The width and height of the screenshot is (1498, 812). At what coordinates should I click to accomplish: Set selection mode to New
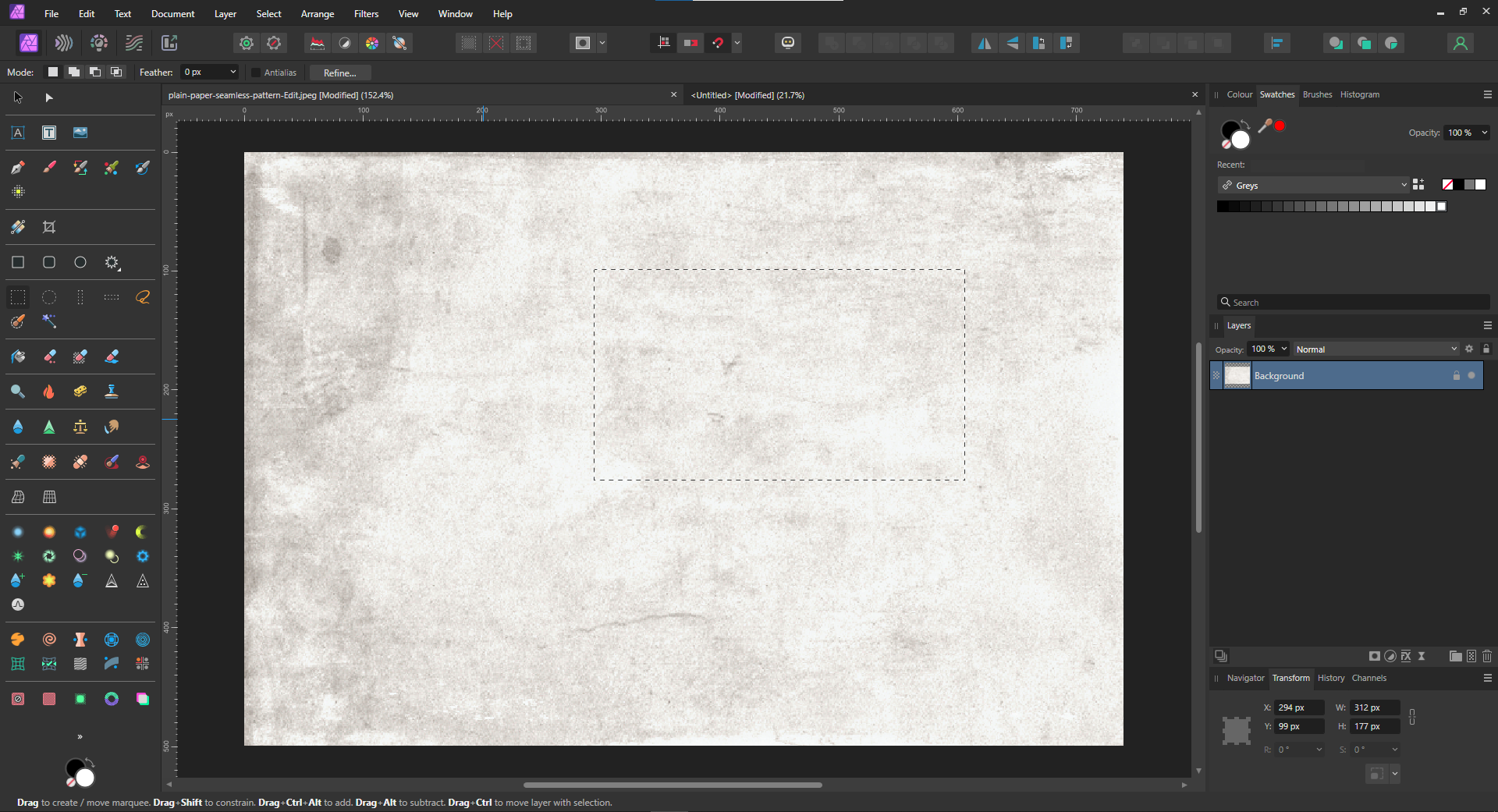[x=53, y=72]
